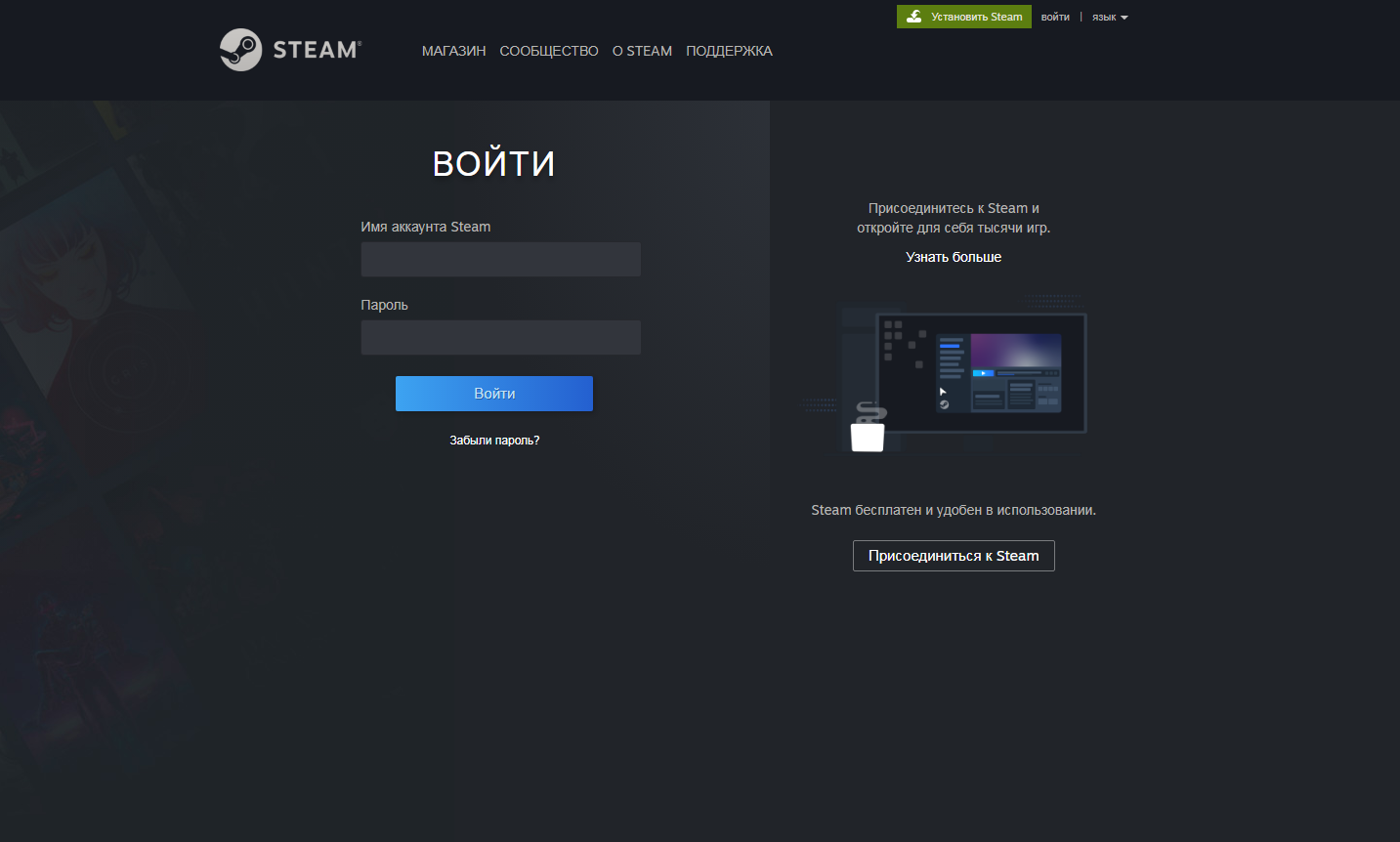Click the Пароль field label
This screenshot has height=842, width=1400.
coord(385,305)
